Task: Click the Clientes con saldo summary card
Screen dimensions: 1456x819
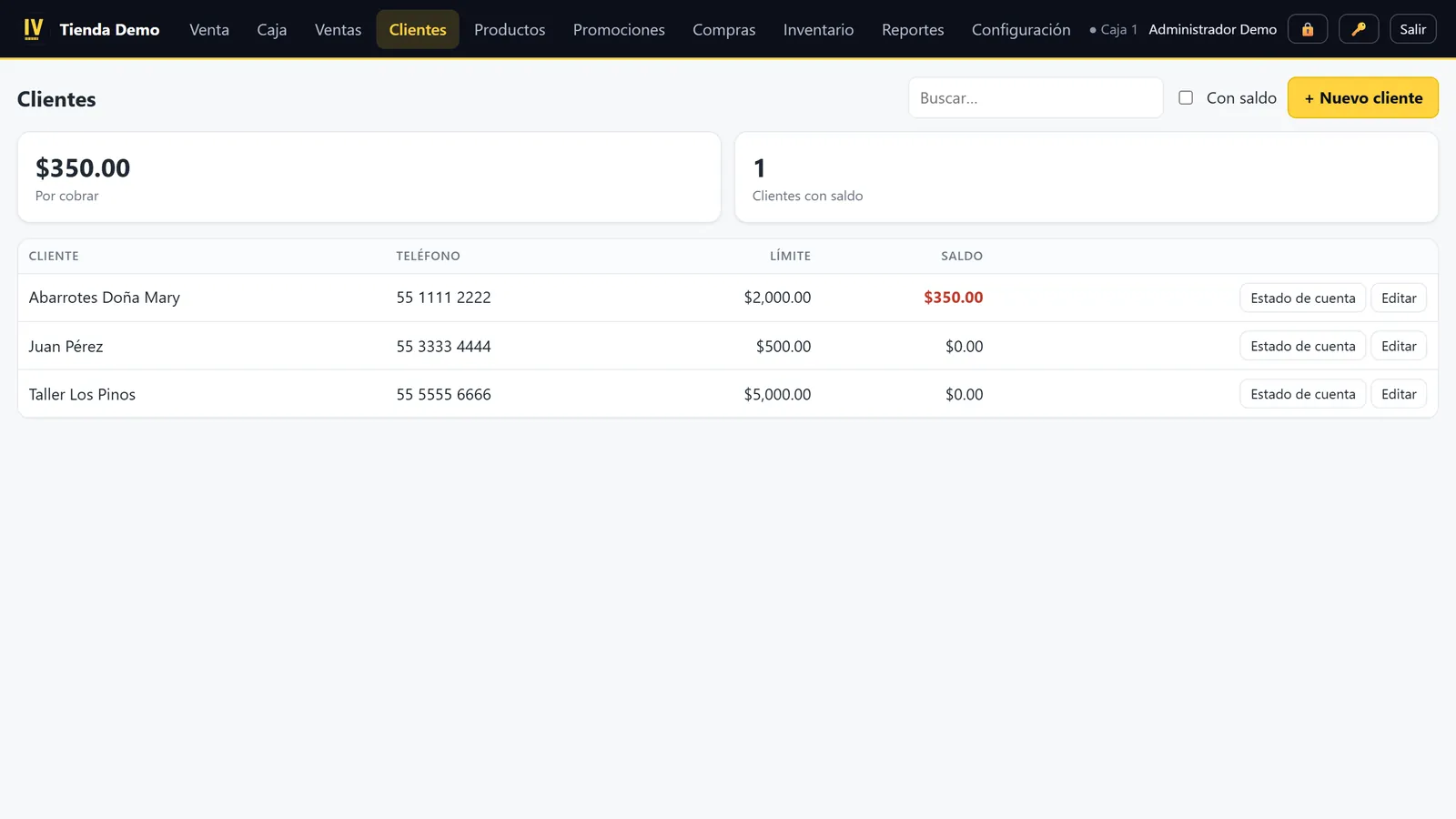Action: [x=1087, y=177]
